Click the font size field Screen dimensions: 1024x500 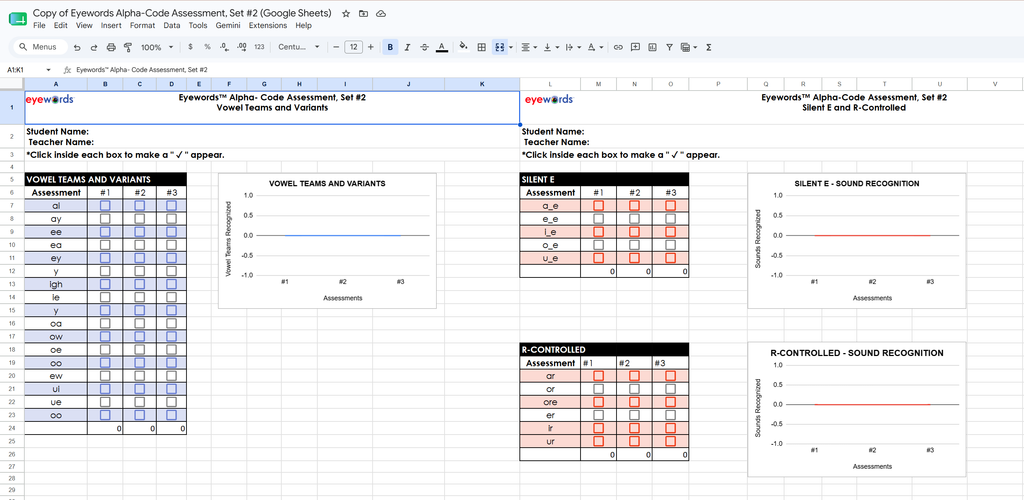353,47
